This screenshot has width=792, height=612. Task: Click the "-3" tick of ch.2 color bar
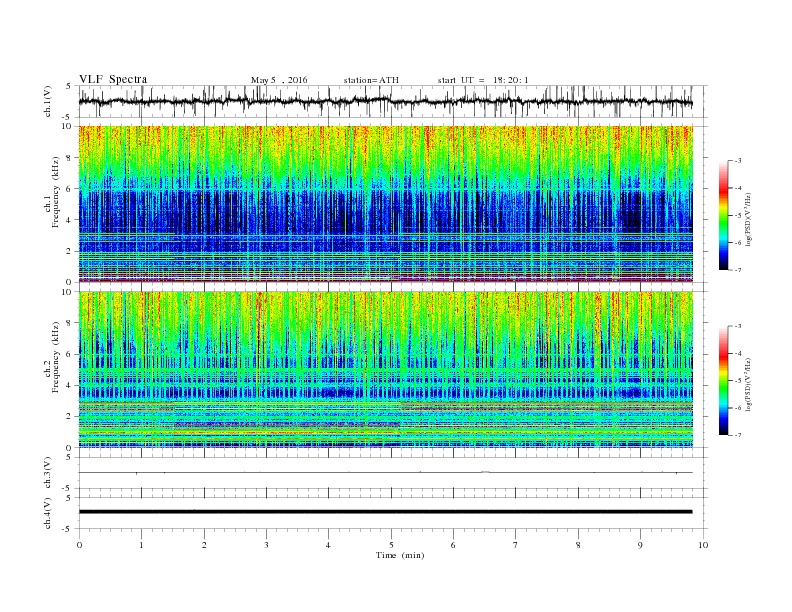738,326
